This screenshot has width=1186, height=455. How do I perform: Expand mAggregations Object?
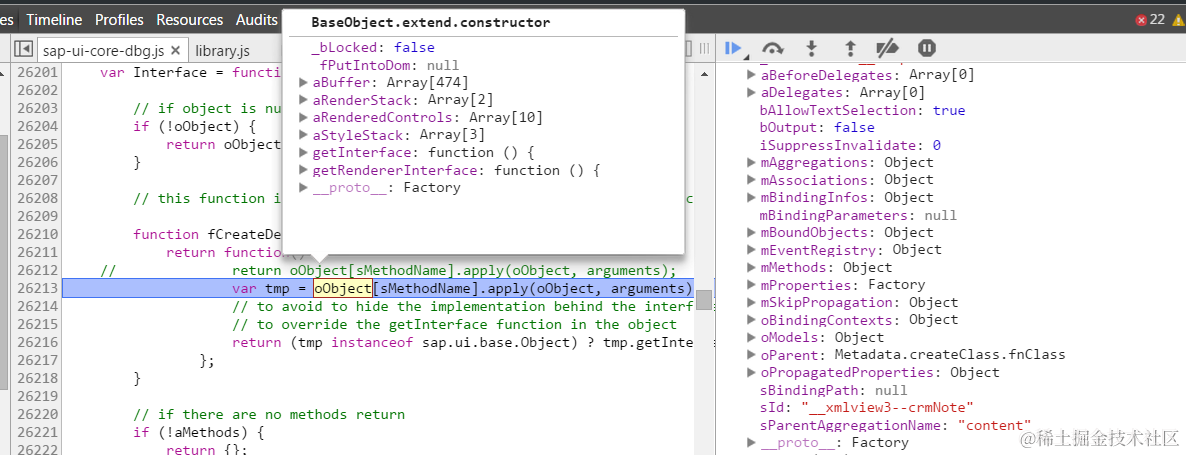(x=751, y=162)
